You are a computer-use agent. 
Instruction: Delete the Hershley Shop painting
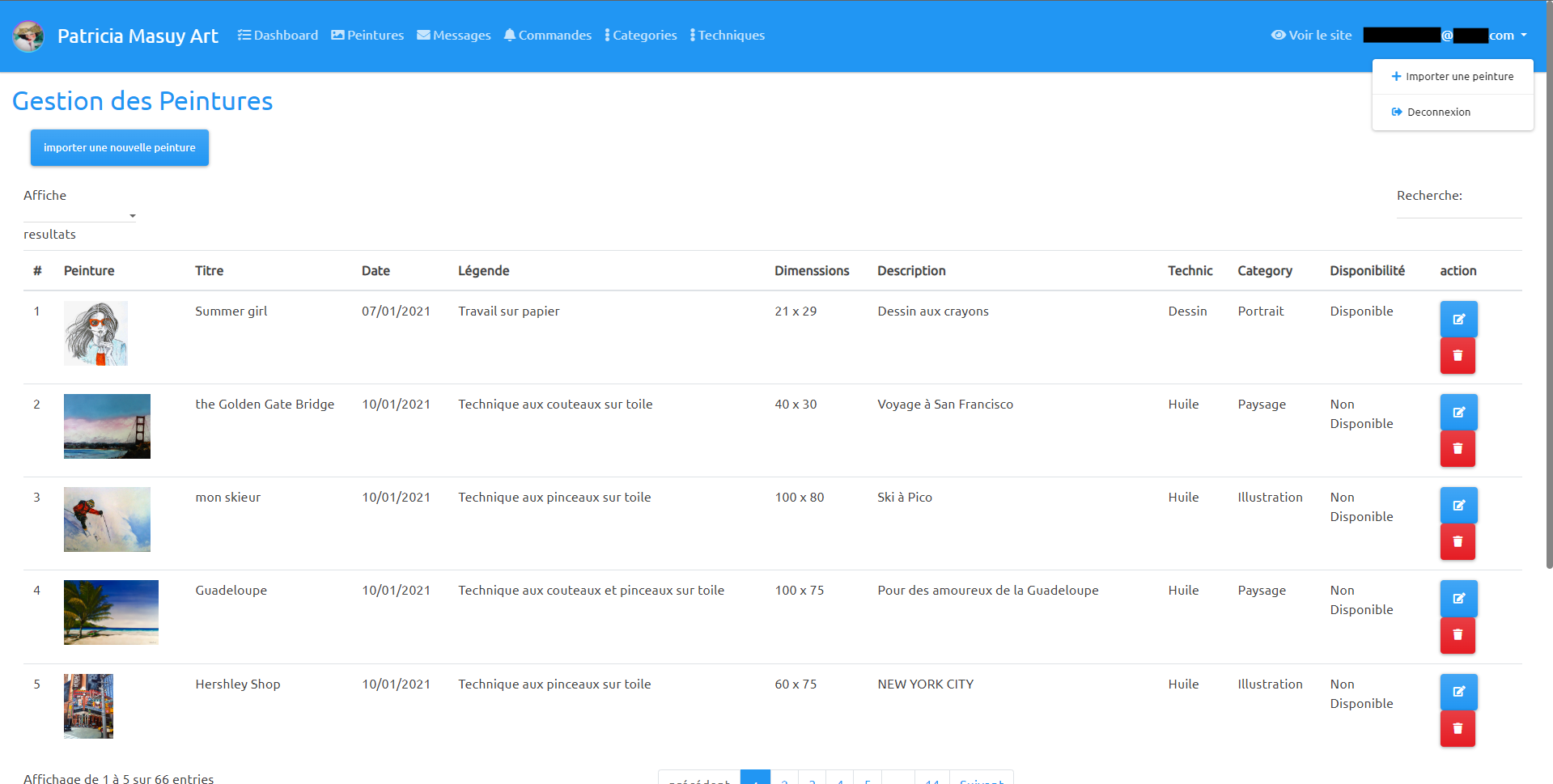[1458, 729]
